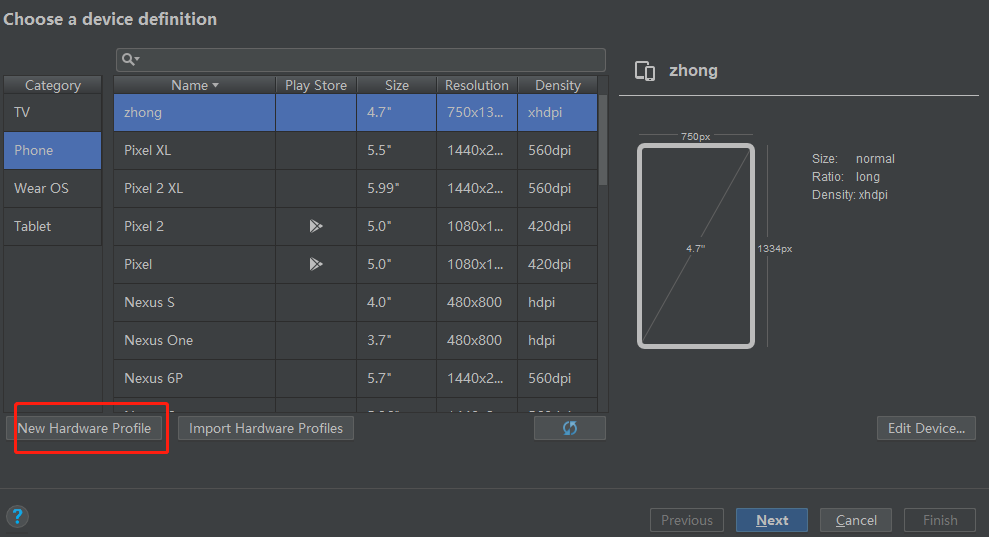This screenshot has width=989, height=537.
Task: Click the Cancel button
Action: (x=856, y=520)
